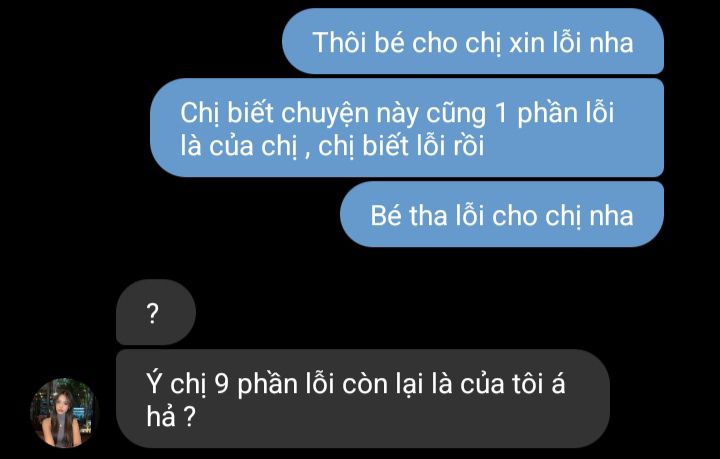Viewport: 720px width, 459px height.
Task: Click the number 1 in the blue message
Action: click(501, 113)
